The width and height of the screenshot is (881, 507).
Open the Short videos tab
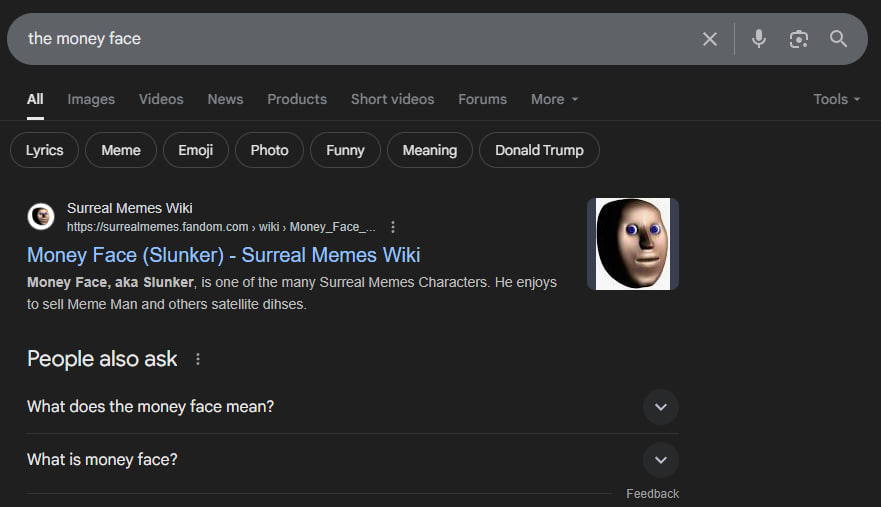tap(393, 99)
